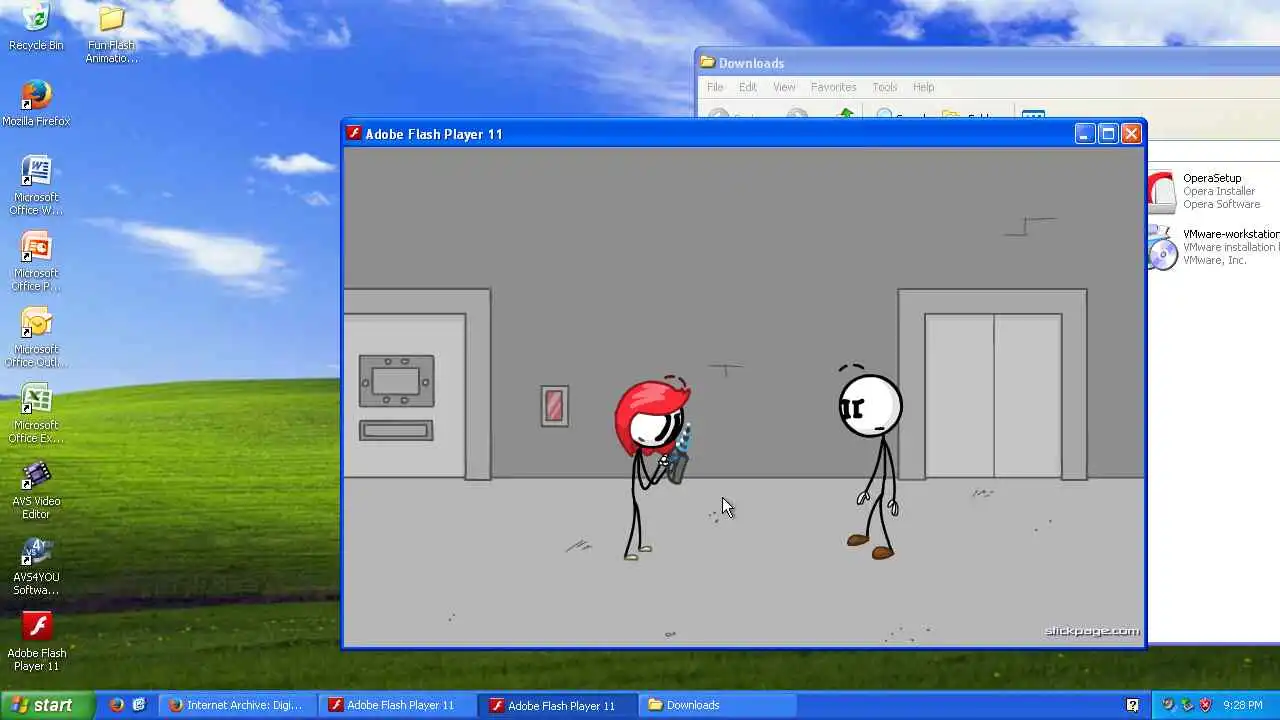Viewport: 1280px width, 720px height.
Task: Launch the Adobe Flash Player 11 desktop shortcut
Action: (x=36, y=642)
